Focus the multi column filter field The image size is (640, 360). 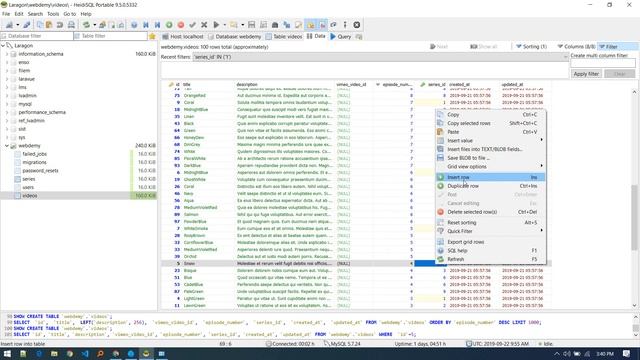click(603, 63)
